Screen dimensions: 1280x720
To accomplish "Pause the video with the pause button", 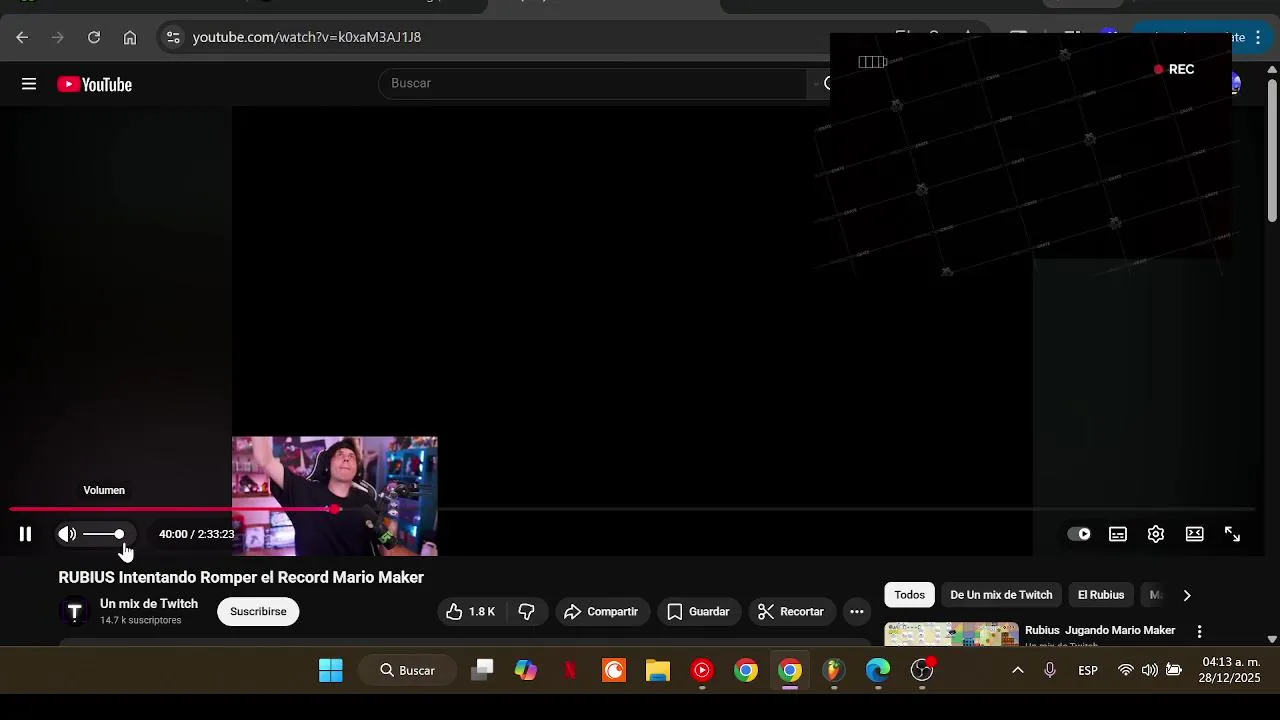I will point(25,534).
